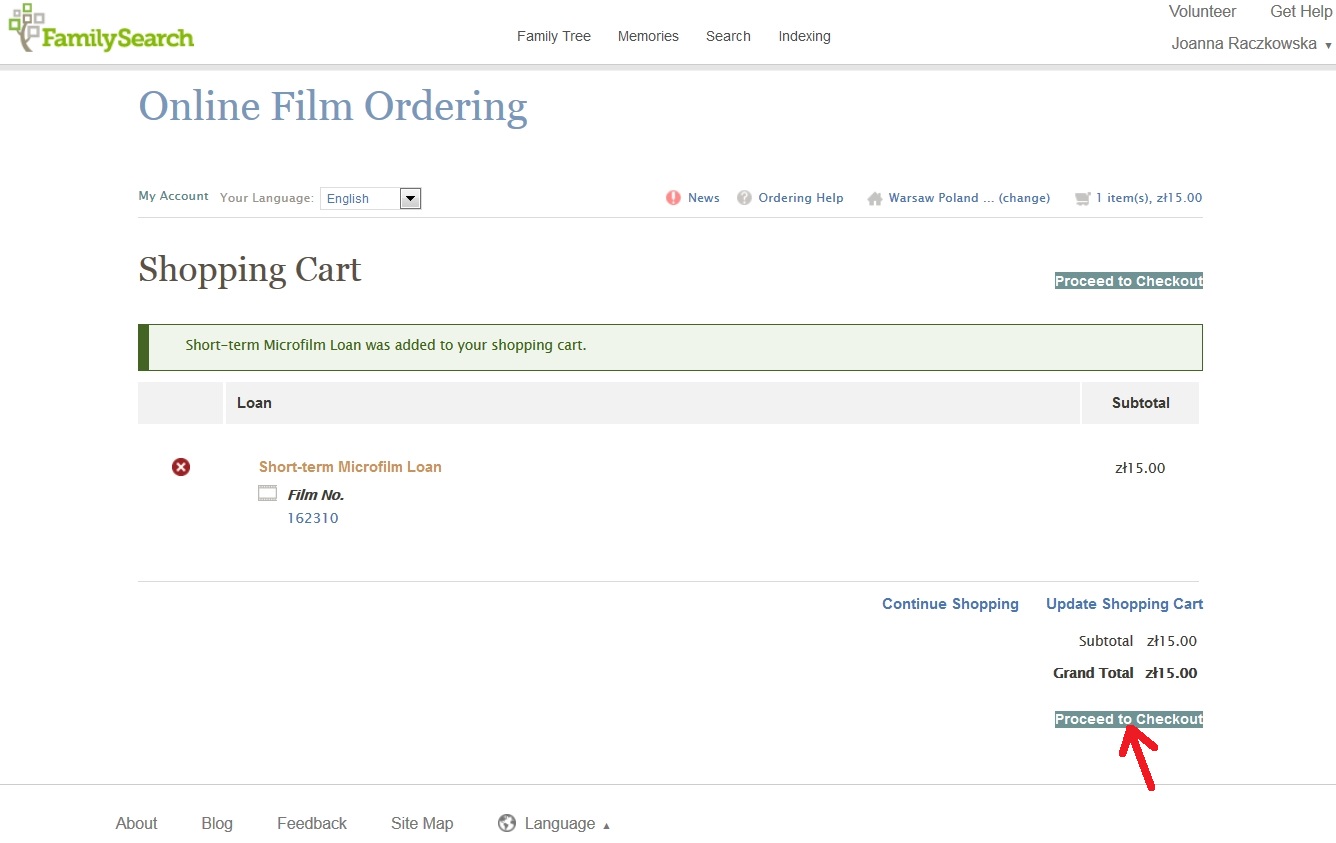Click the shopping cart icon

click(1082, 198)
